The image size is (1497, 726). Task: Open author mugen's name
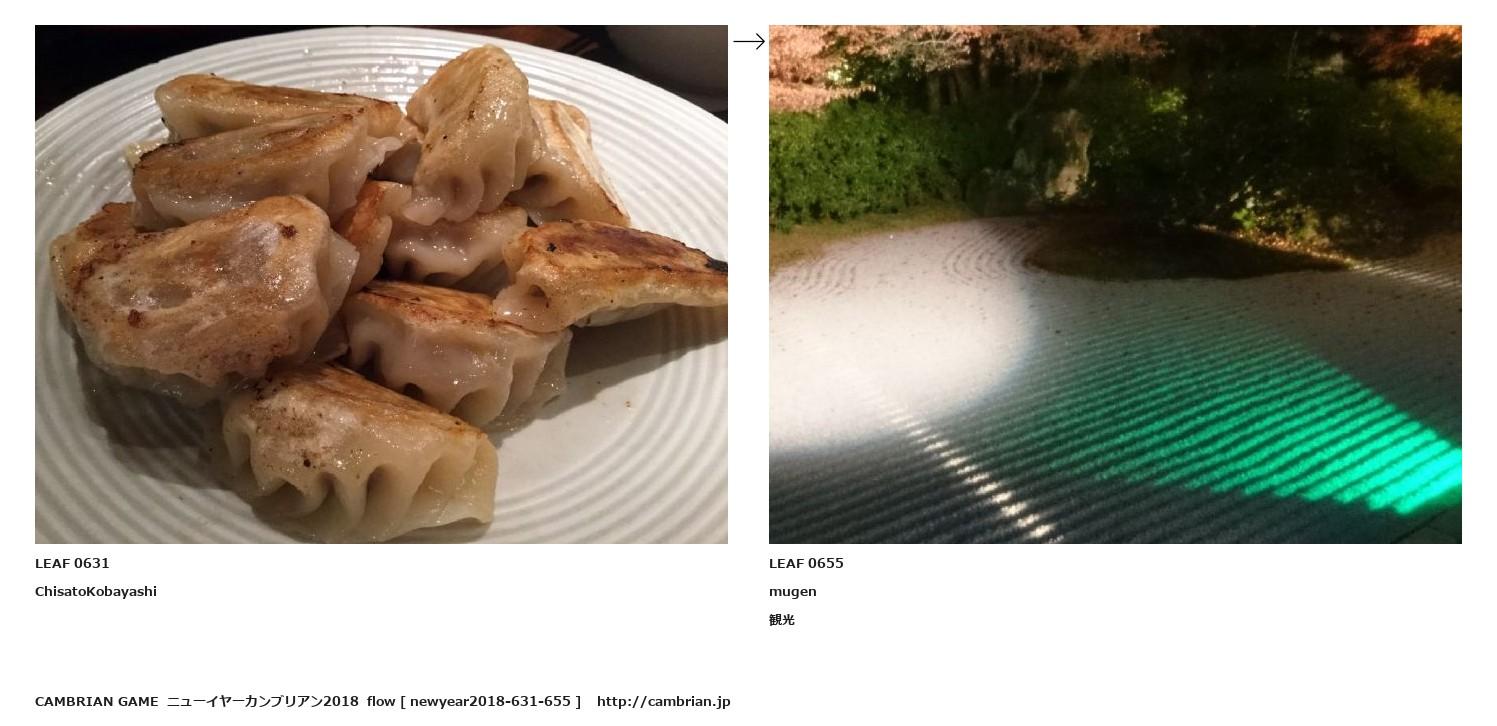(x=793, y=592)
